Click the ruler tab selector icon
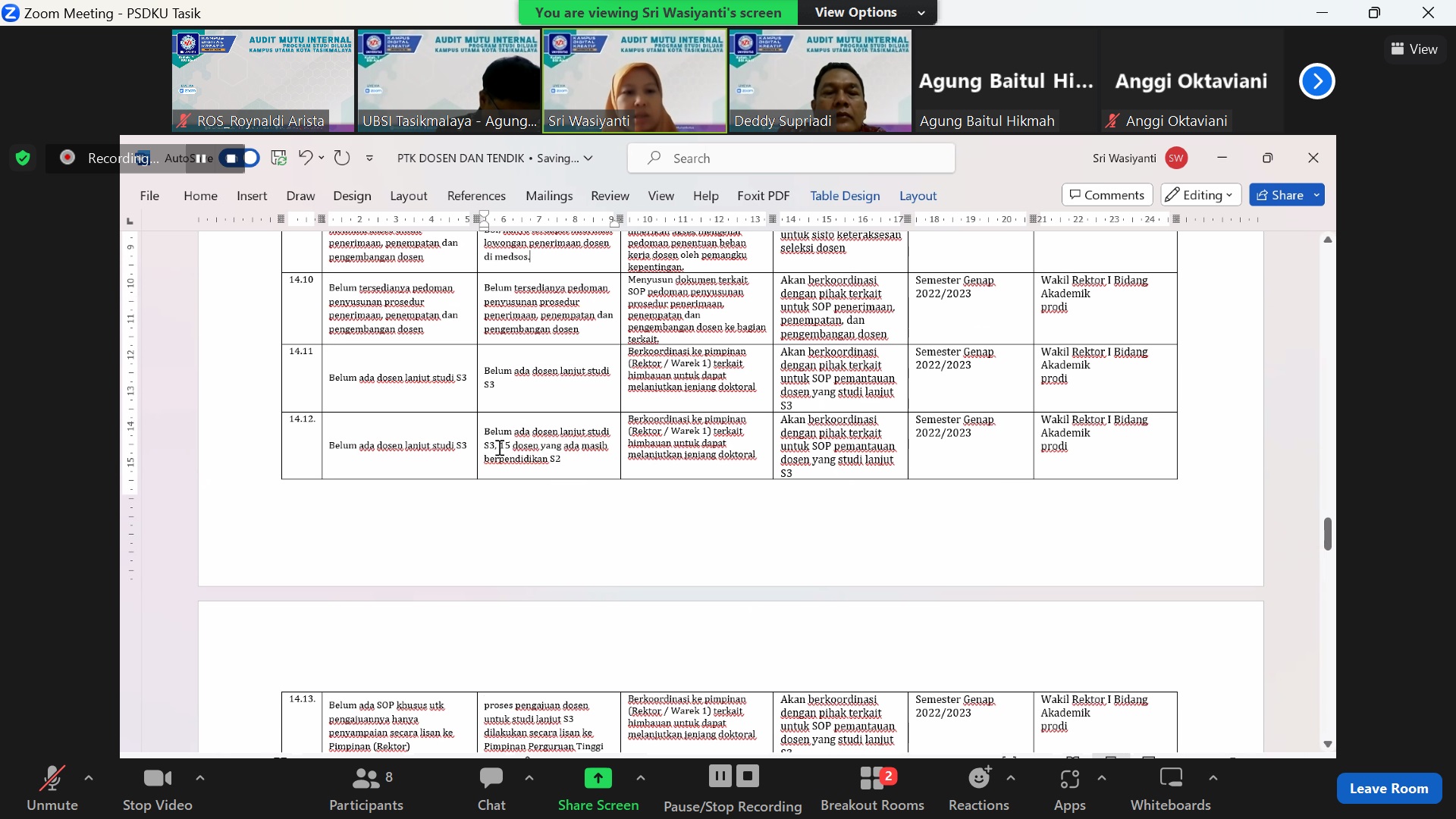 (x=130, y=221)
